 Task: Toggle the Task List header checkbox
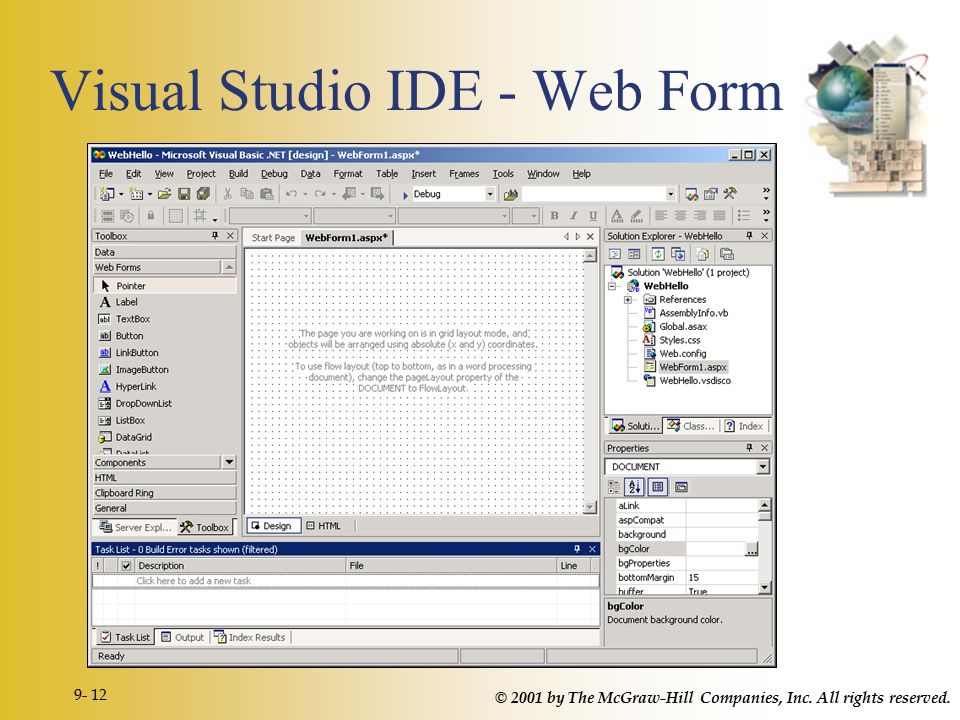coord(126,566)
